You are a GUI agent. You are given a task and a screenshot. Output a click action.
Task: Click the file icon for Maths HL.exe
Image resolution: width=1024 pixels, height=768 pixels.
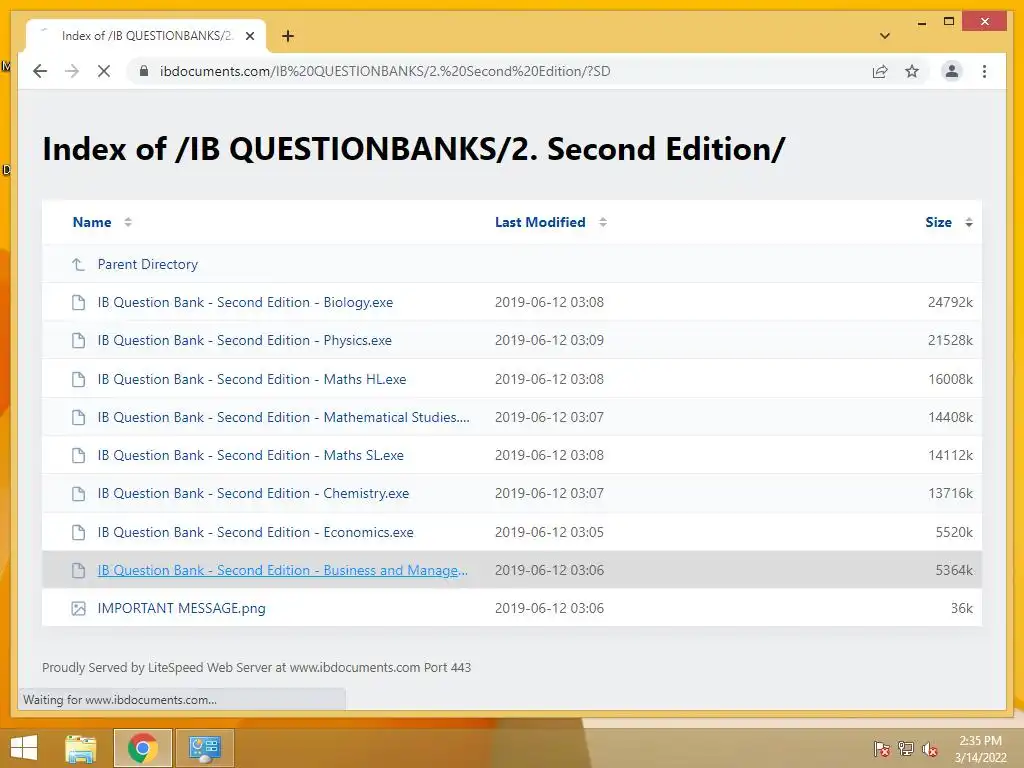(x=78, y=379)
